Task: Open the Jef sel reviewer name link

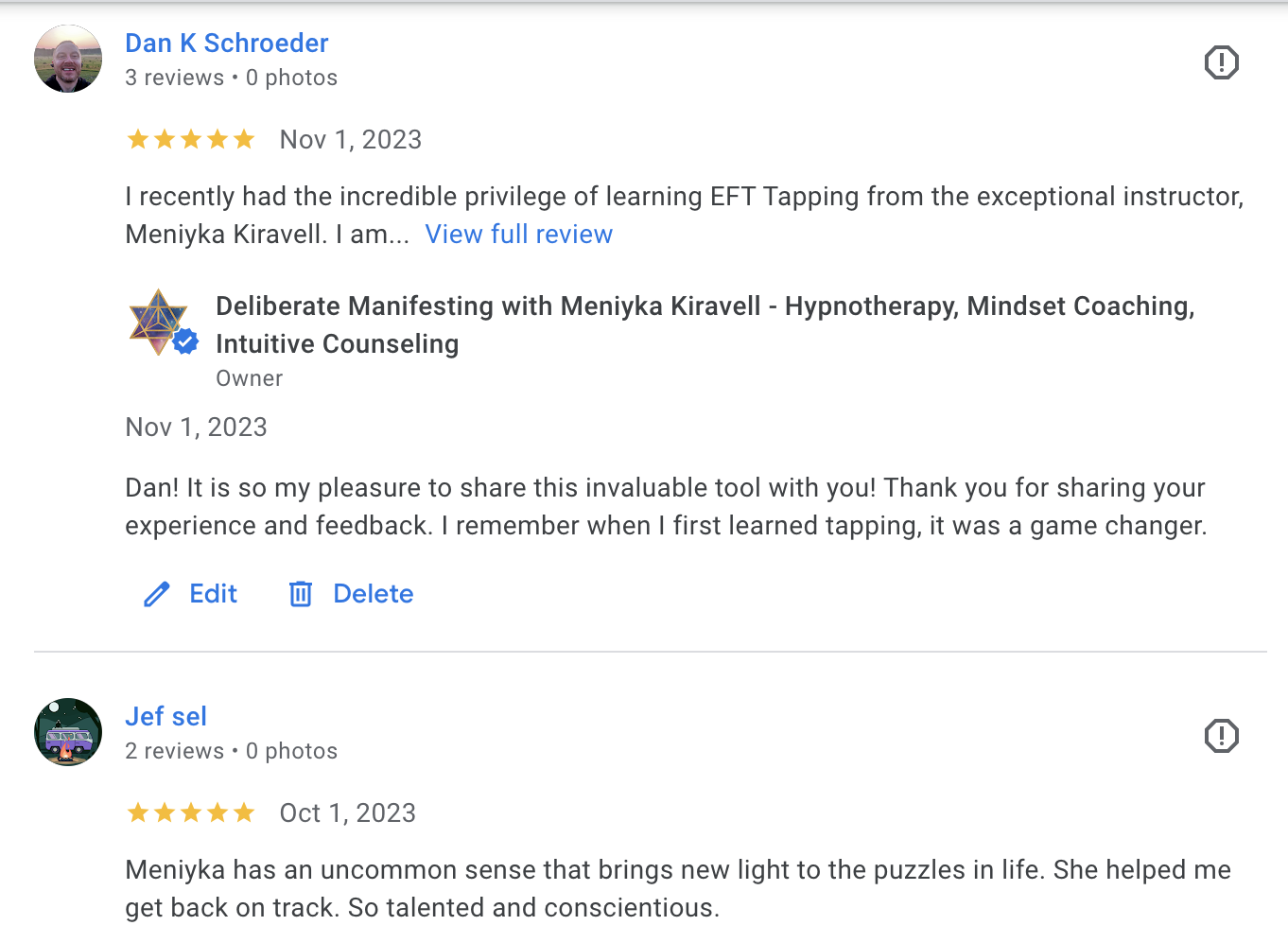Action: [165, 717]
